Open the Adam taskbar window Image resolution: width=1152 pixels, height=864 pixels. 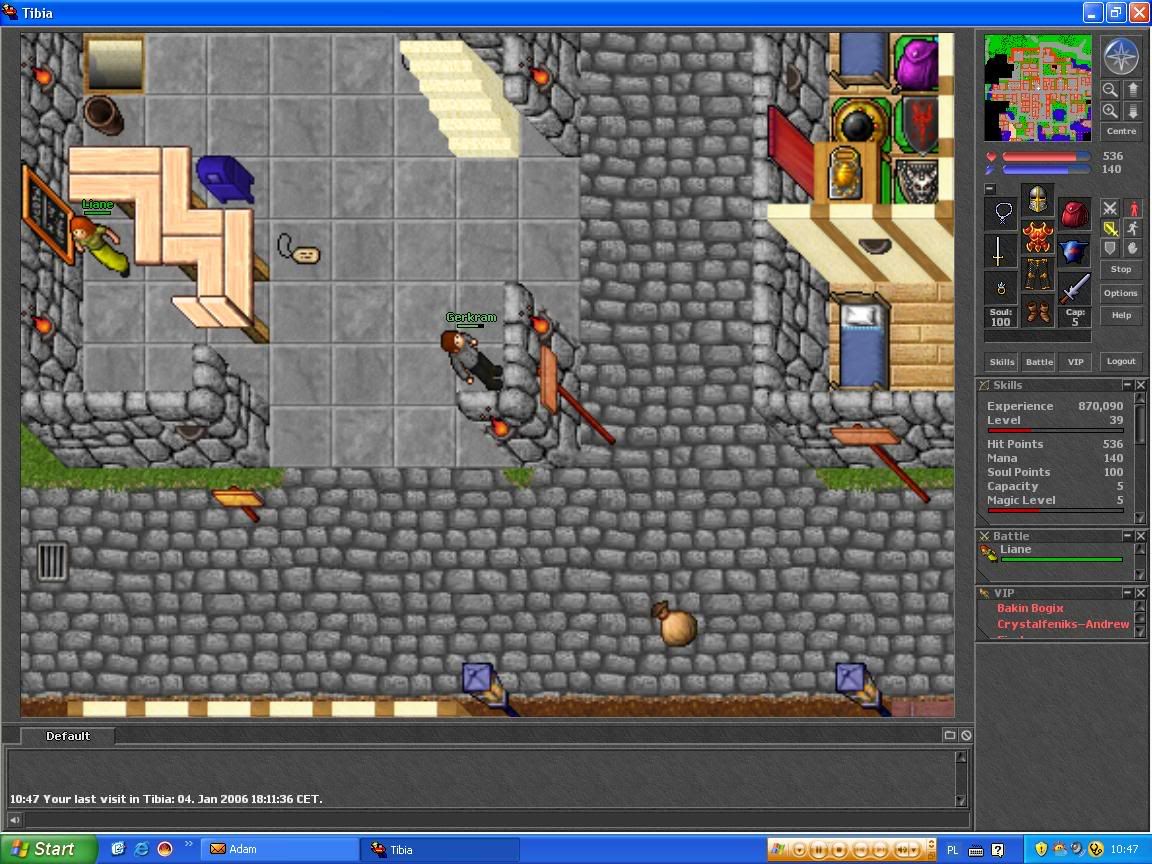coord(279,849)
